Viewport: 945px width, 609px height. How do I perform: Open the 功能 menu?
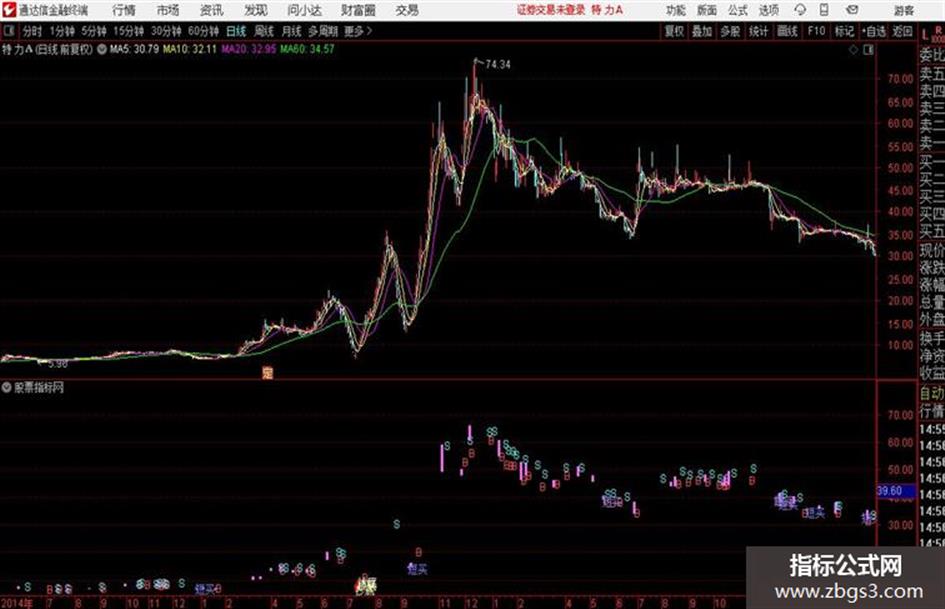676,10
